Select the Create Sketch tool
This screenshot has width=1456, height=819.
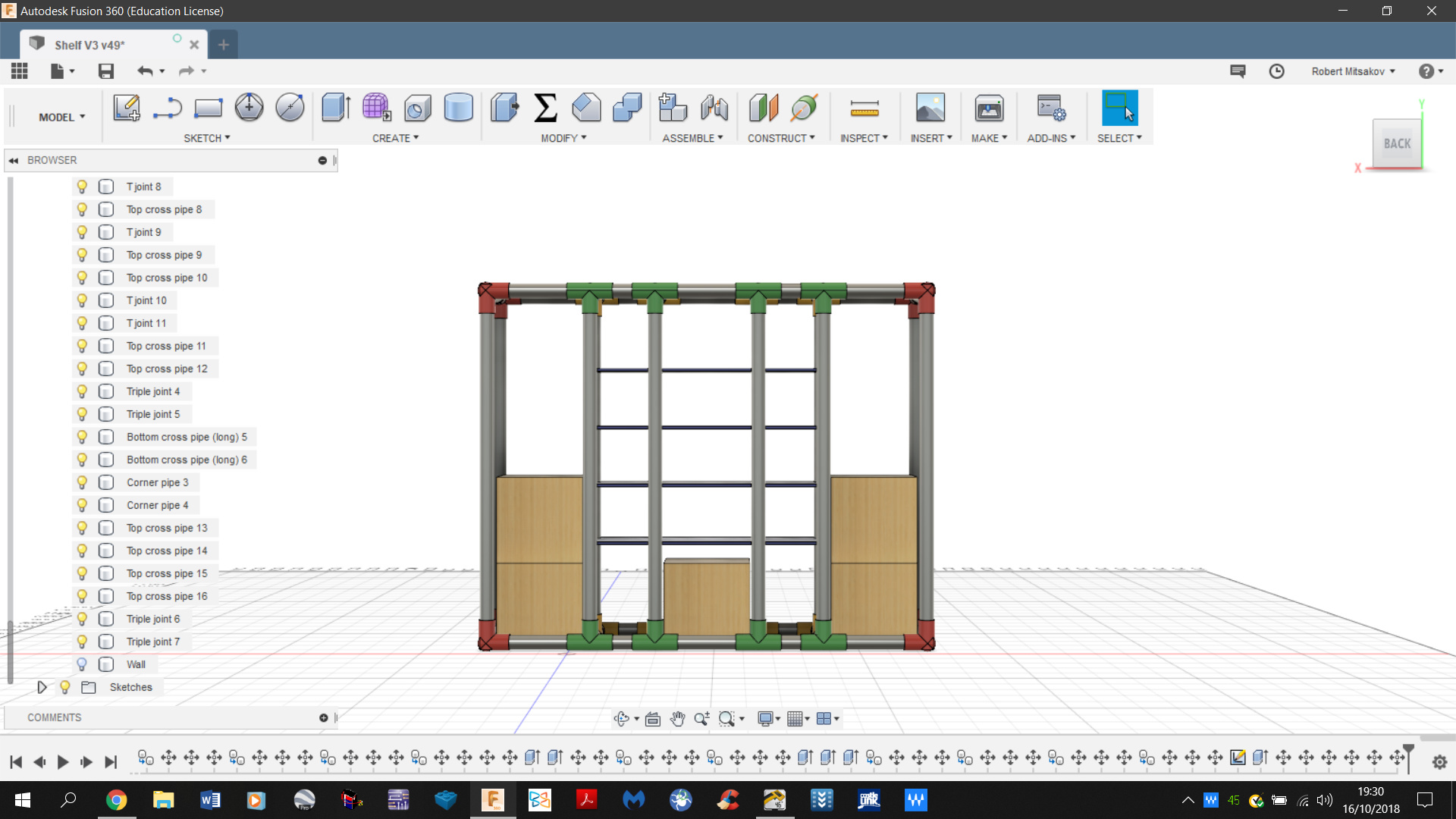click(127, 108)
